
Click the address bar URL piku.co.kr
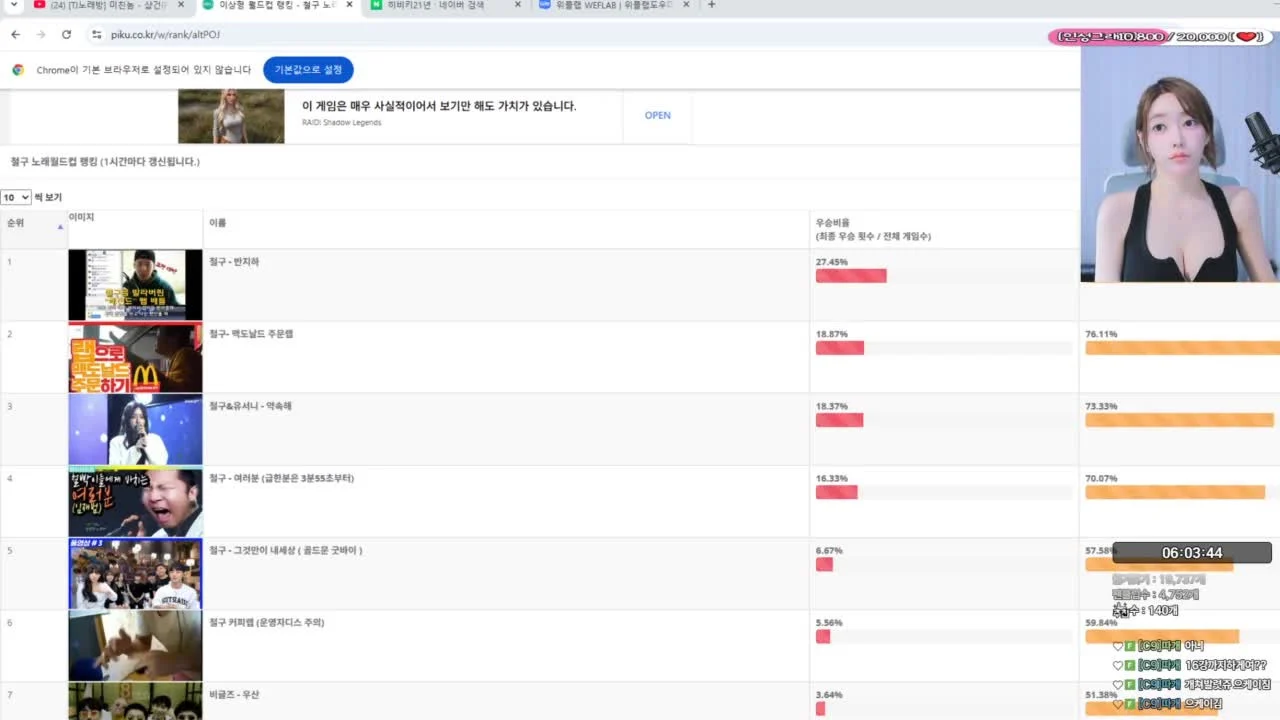tap(165, 34)
